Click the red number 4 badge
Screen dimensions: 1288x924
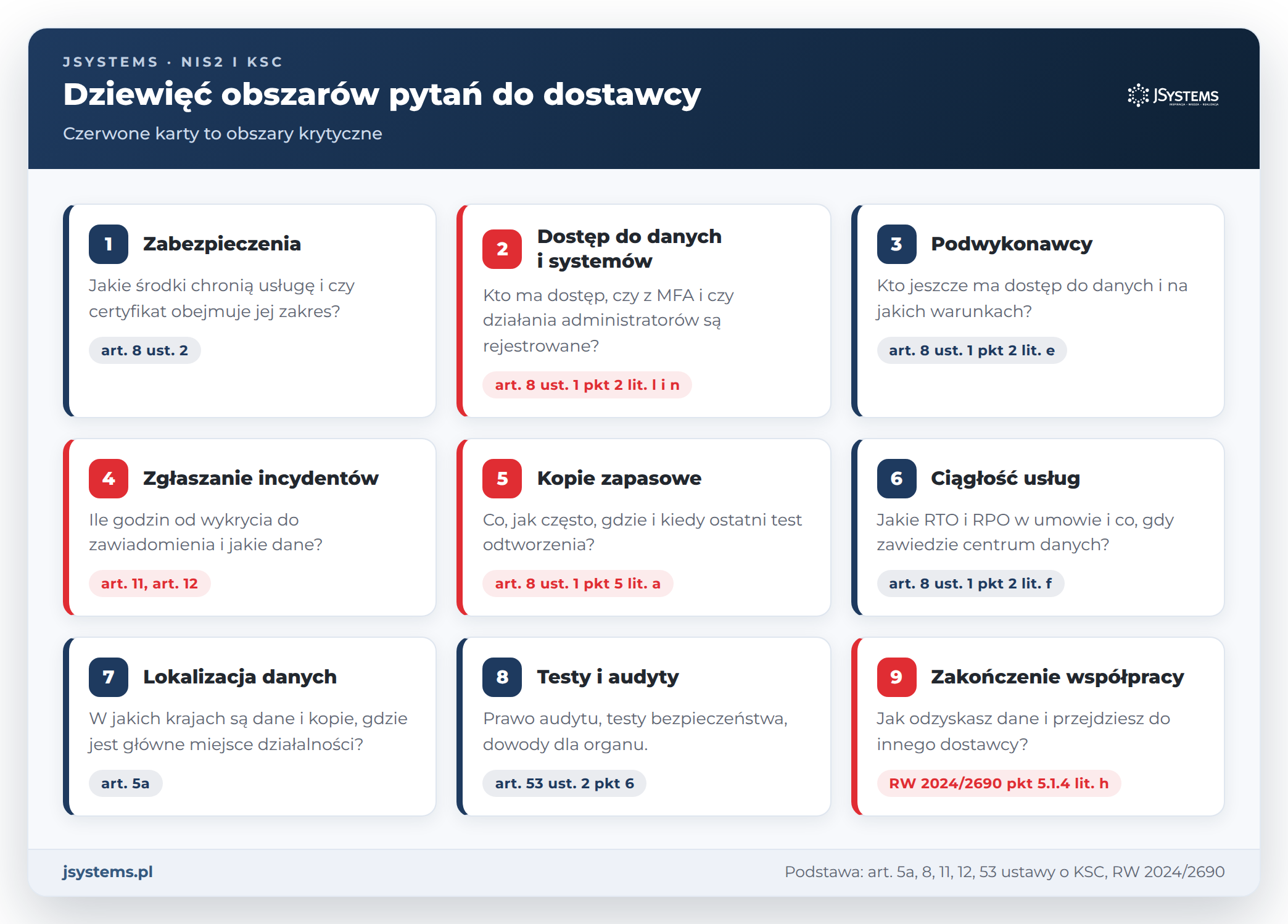[109, 478]
